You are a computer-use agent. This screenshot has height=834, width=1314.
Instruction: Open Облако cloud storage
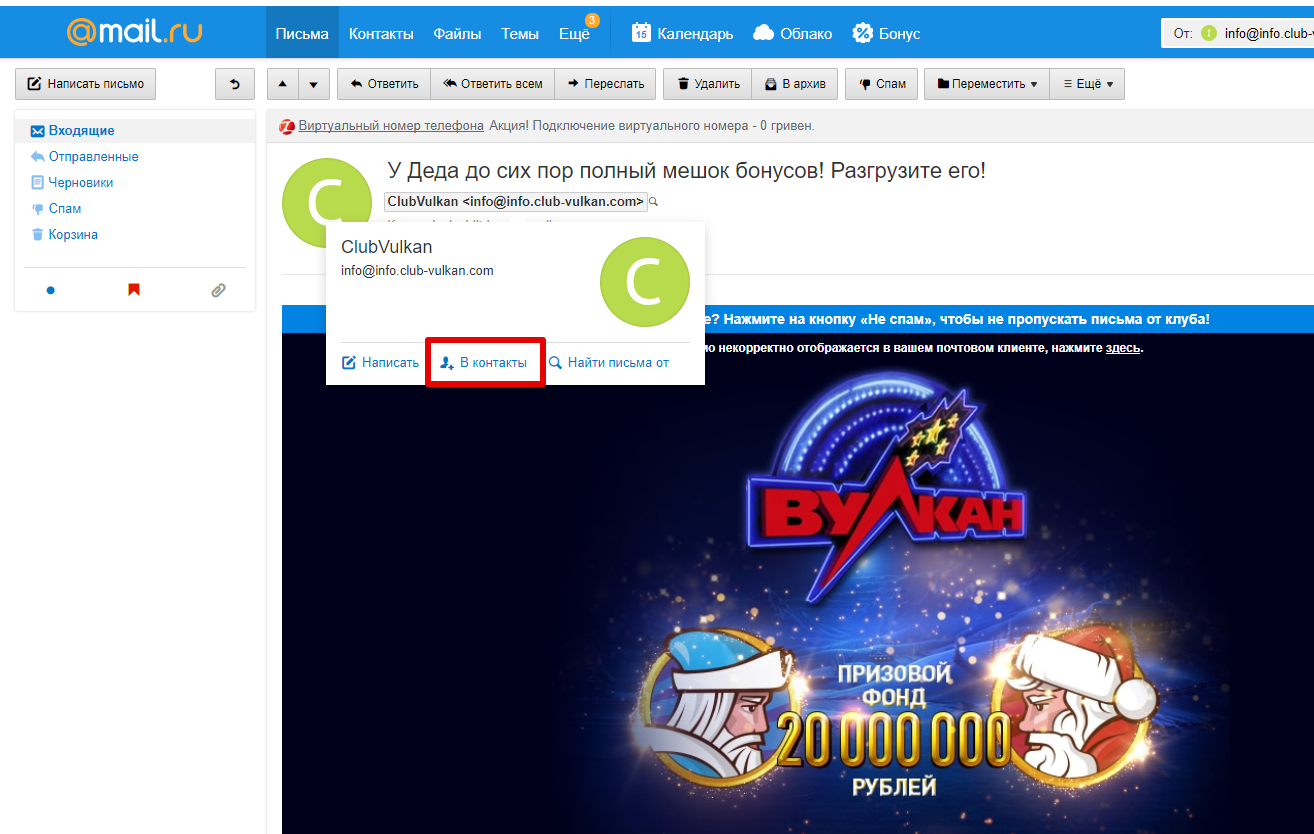[792, 33]
